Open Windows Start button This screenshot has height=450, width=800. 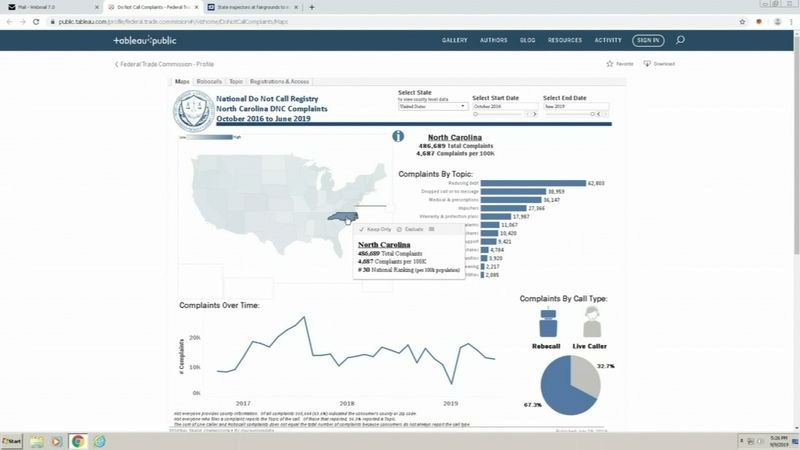pos(12,441)
